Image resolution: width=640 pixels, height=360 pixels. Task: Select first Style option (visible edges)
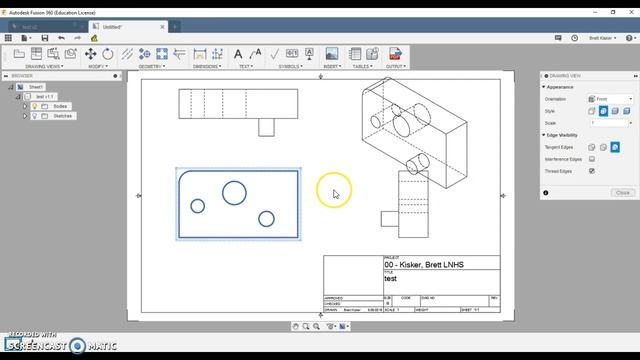[x=592, y=111]
